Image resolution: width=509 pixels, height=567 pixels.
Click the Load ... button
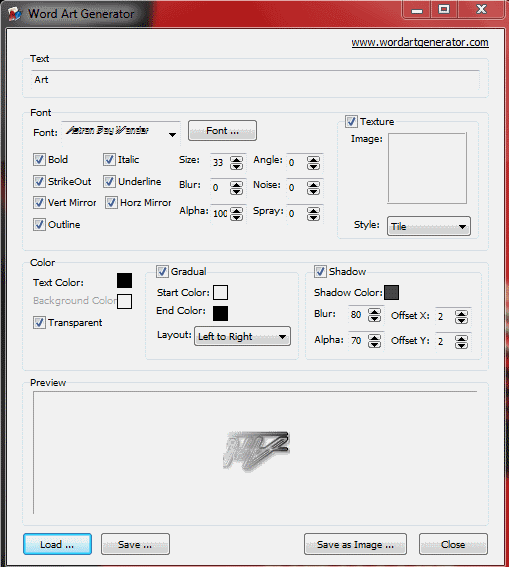point(57,544)
